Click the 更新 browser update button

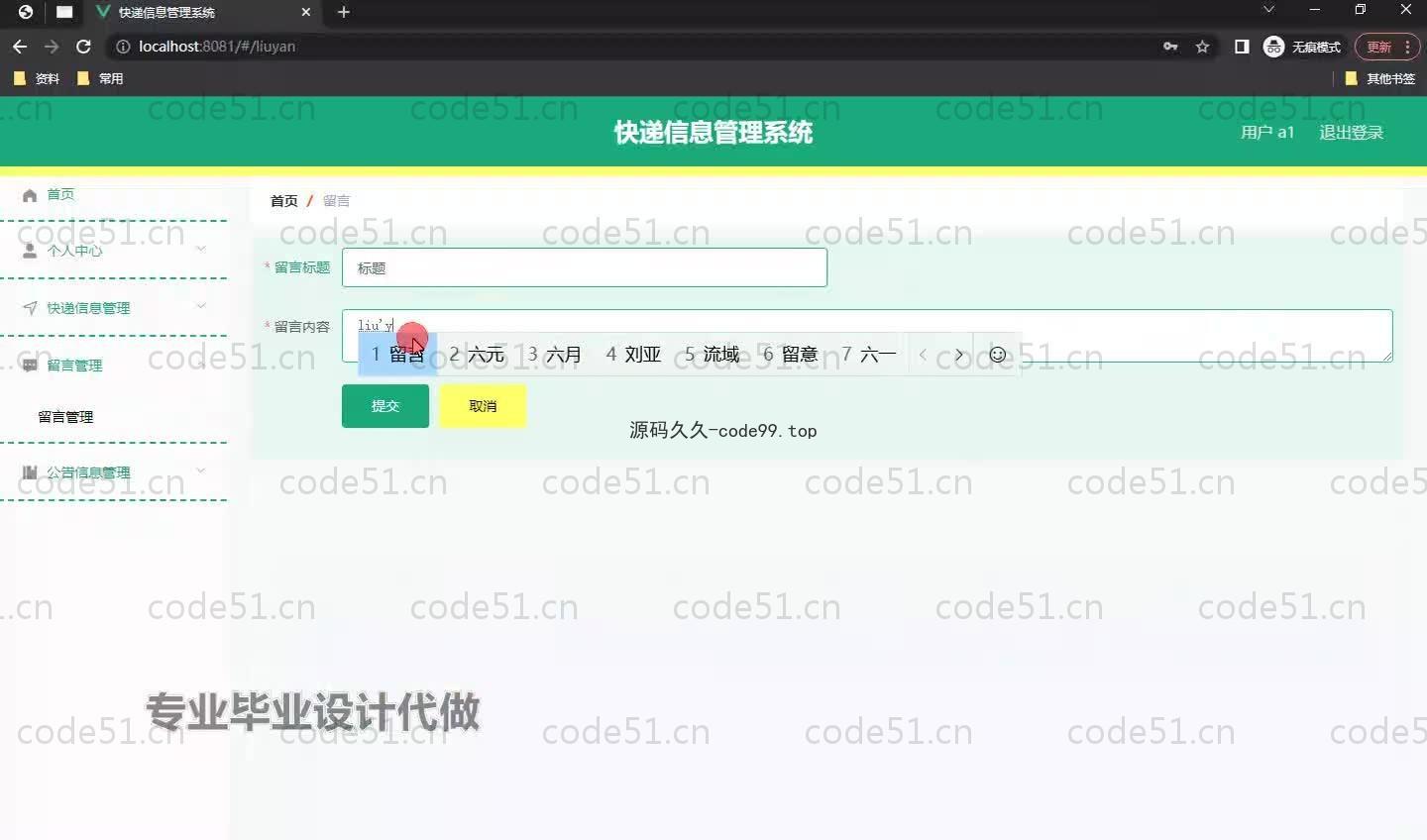click(x=1378, y=47)
